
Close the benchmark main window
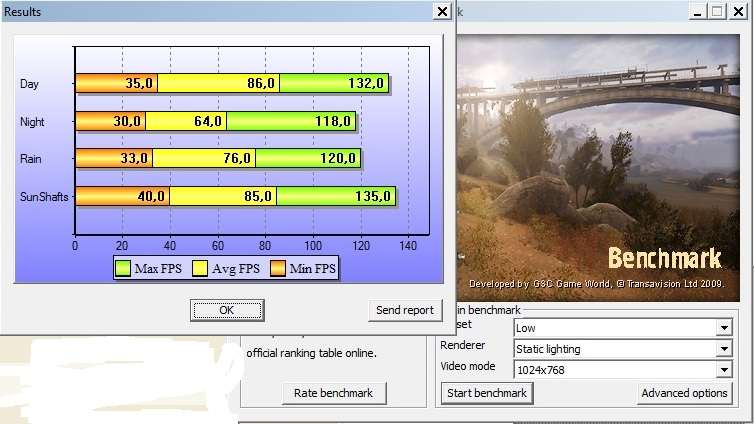click(x=738, y=11)
